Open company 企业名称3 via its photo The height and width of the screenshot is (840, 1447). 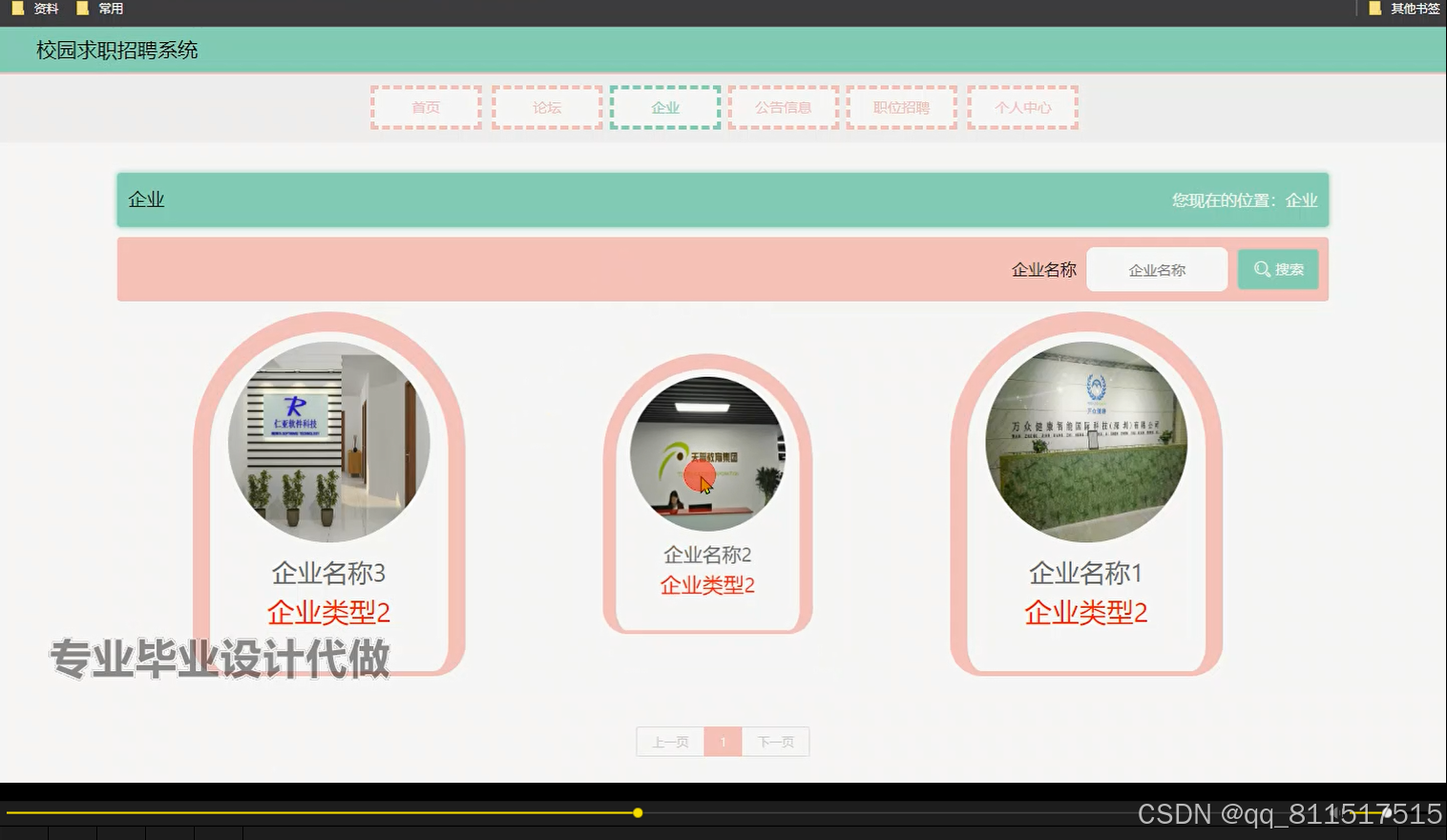[328, 441]
